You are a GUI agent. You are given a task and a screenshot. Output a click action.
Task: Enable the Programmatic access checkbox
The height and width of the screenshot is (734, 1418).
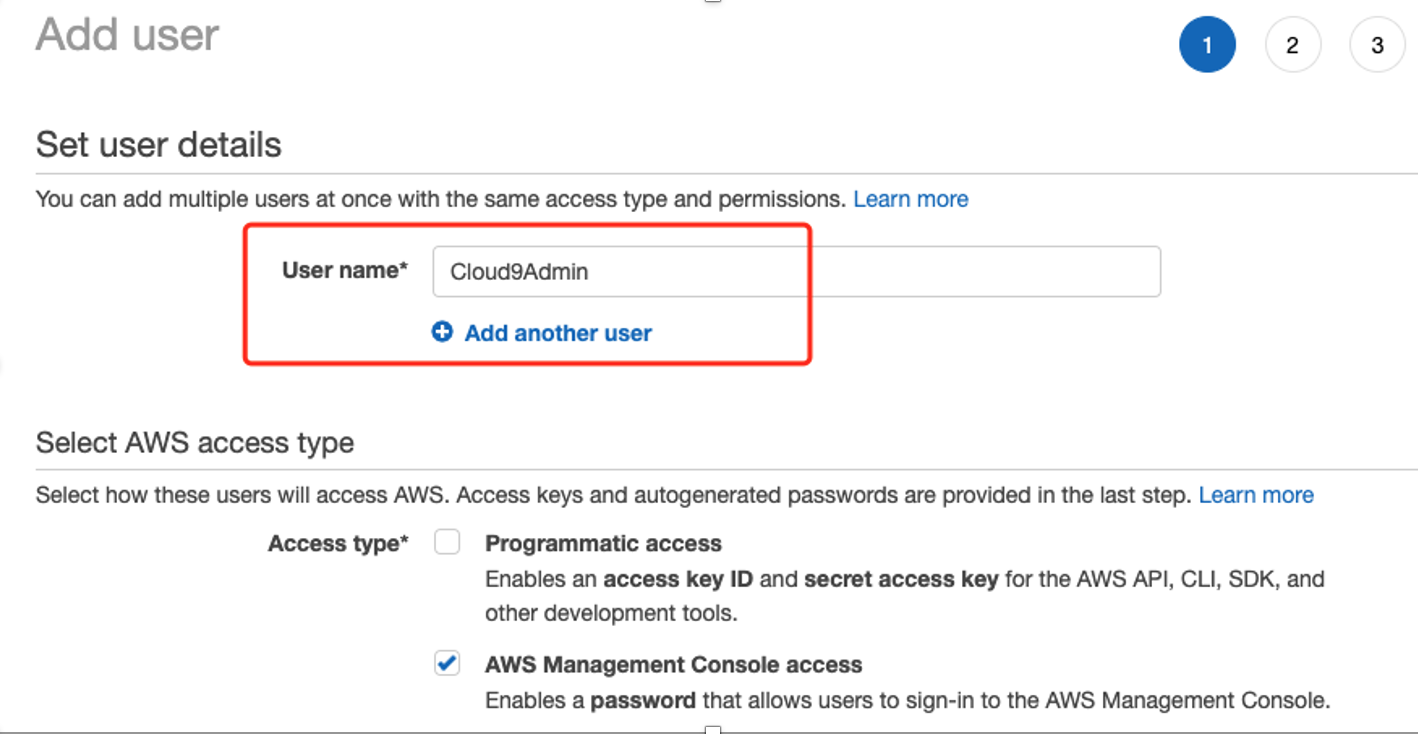pyautogui.click(x=447, y=542)
